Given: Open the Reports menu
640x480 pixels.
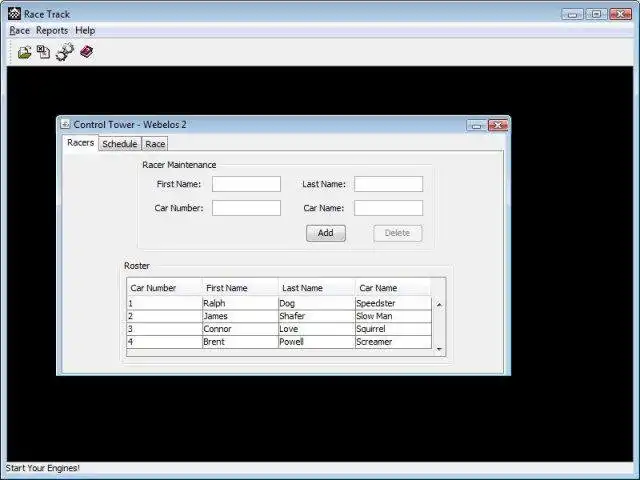Looking at the screenshot, I should point(52,31).
